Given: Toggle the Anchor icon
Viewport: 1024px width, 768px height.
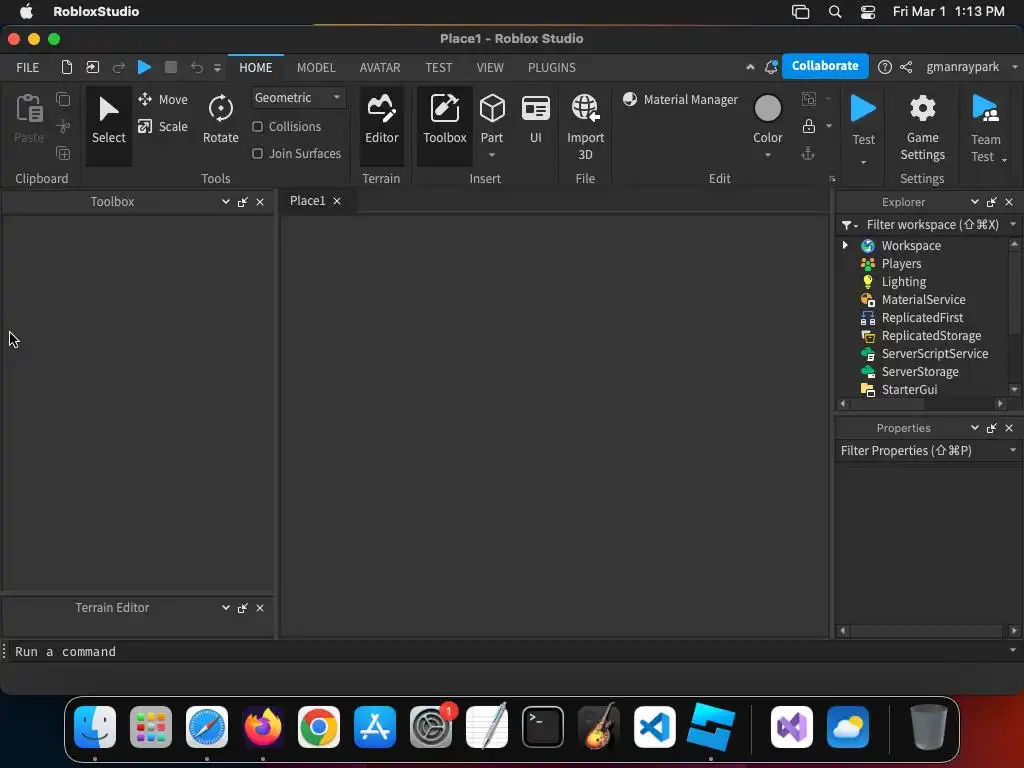Looking at the screenshot, I should (808, 153).
